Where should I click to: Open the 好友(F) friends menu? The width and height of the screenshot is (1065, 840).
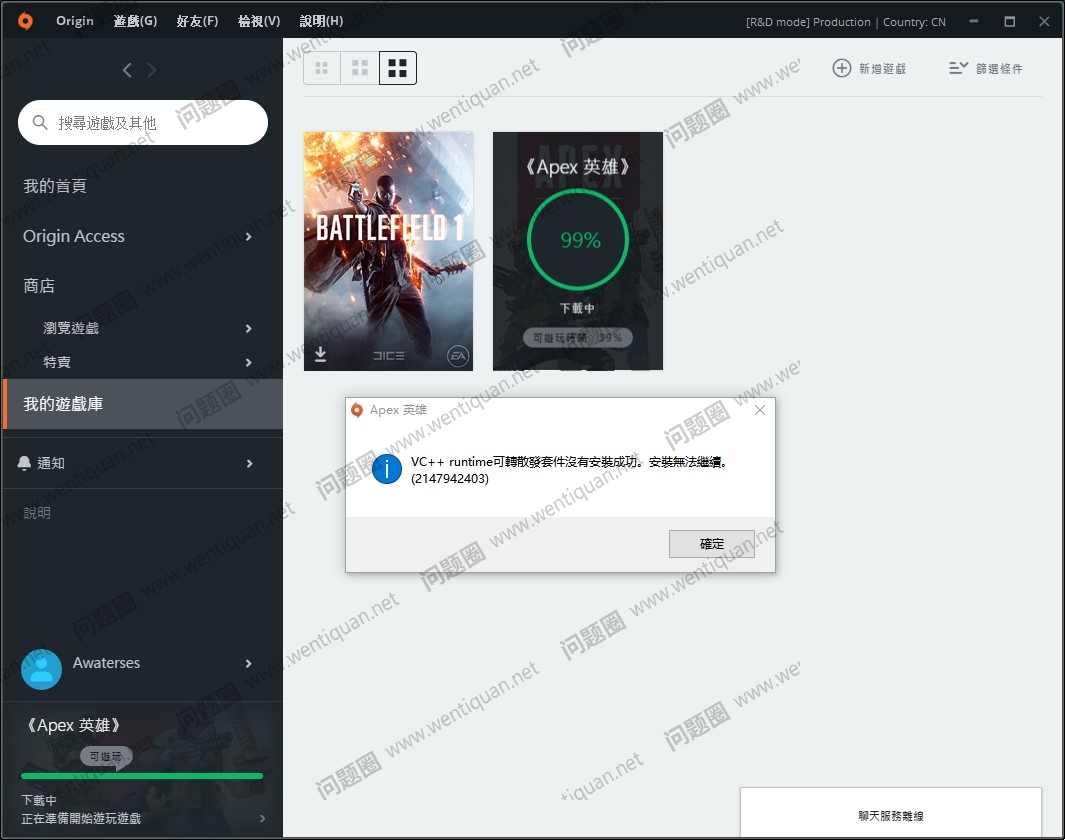[x=197, y=21]
